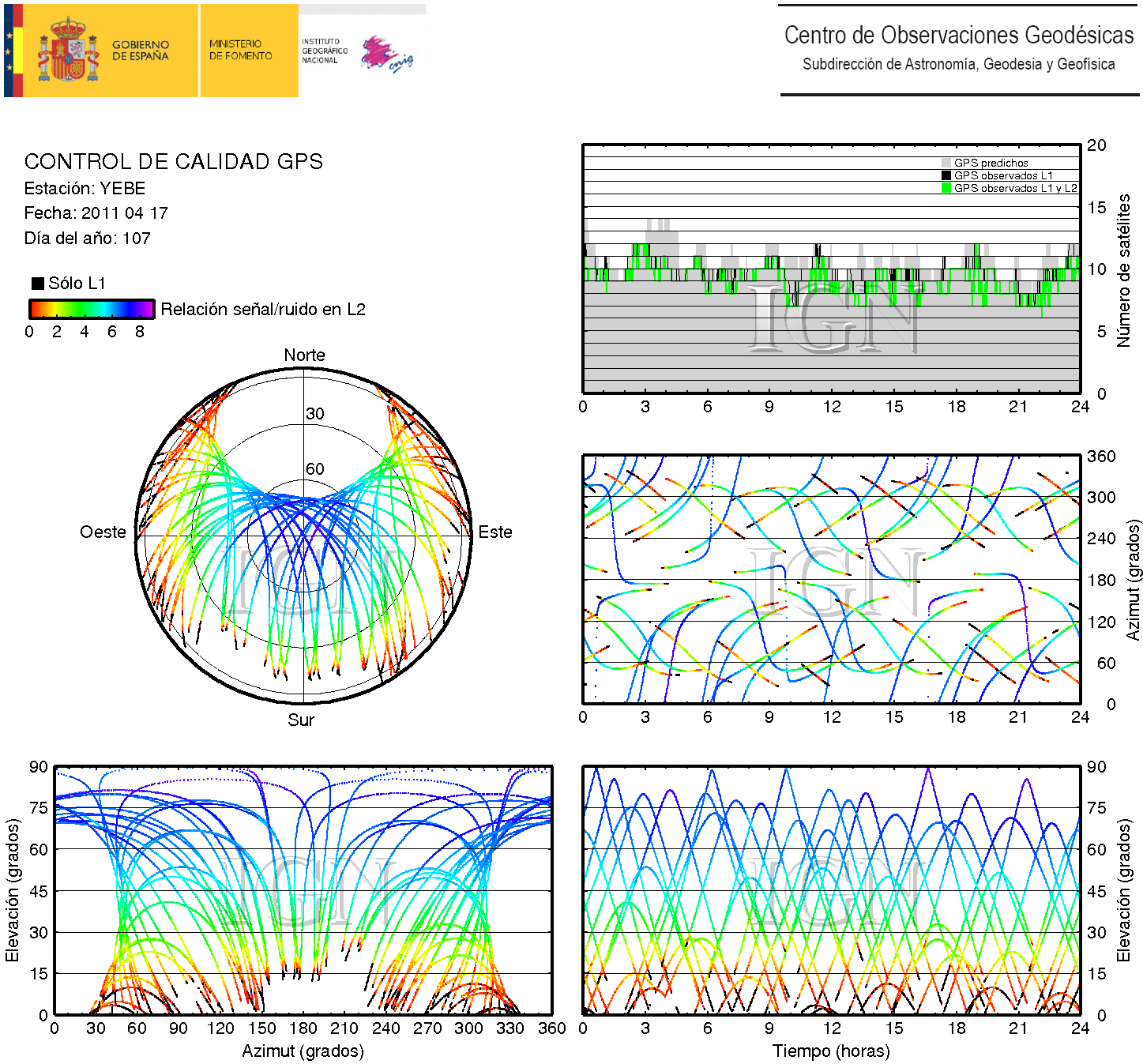Click the black 'Sólo L1' legend square

[37, 284]
